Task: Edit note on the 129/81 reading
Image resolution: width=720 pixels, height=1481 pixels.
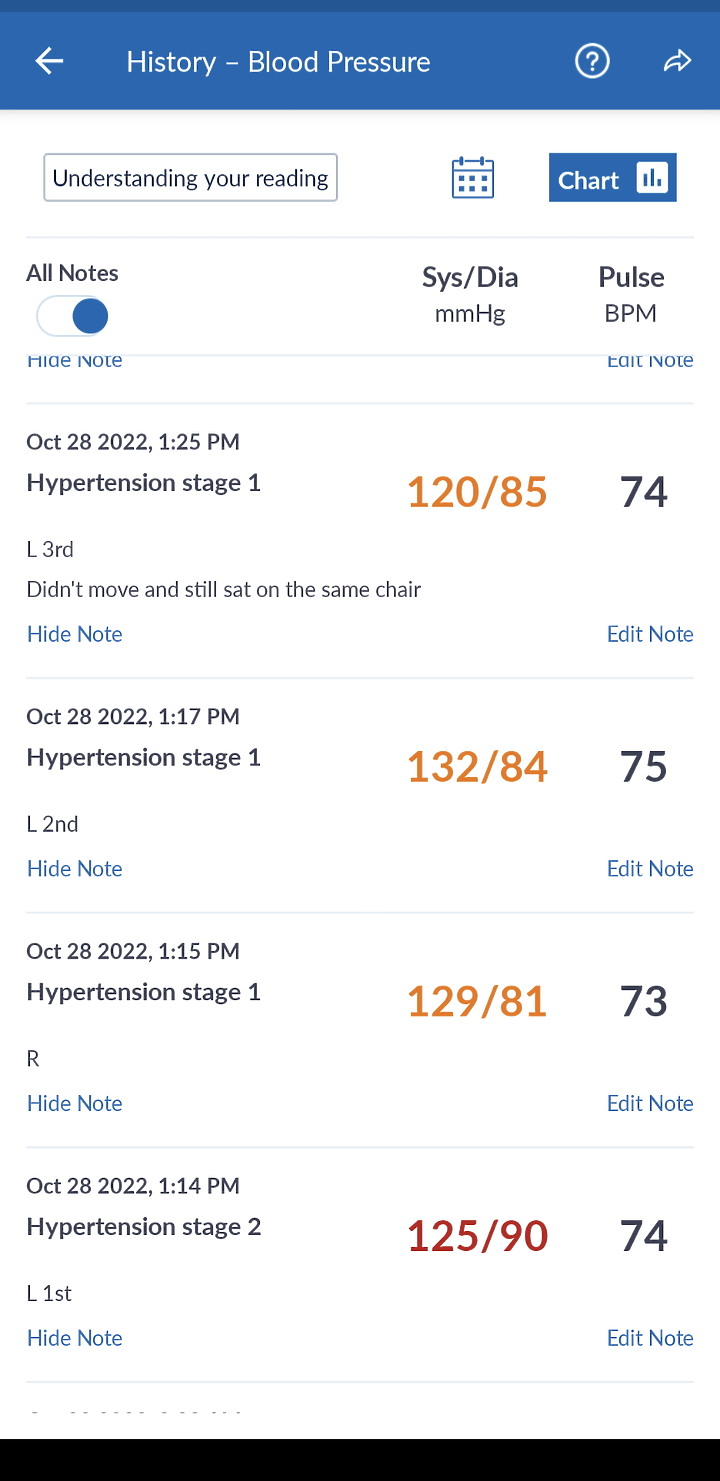Action: point(650,1104)
